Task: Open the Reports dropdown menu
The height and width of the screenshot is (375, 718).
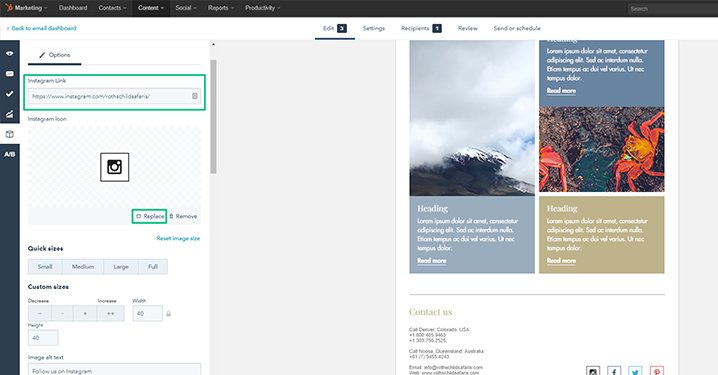Action: pyautogui.click(x=221, y=8)
